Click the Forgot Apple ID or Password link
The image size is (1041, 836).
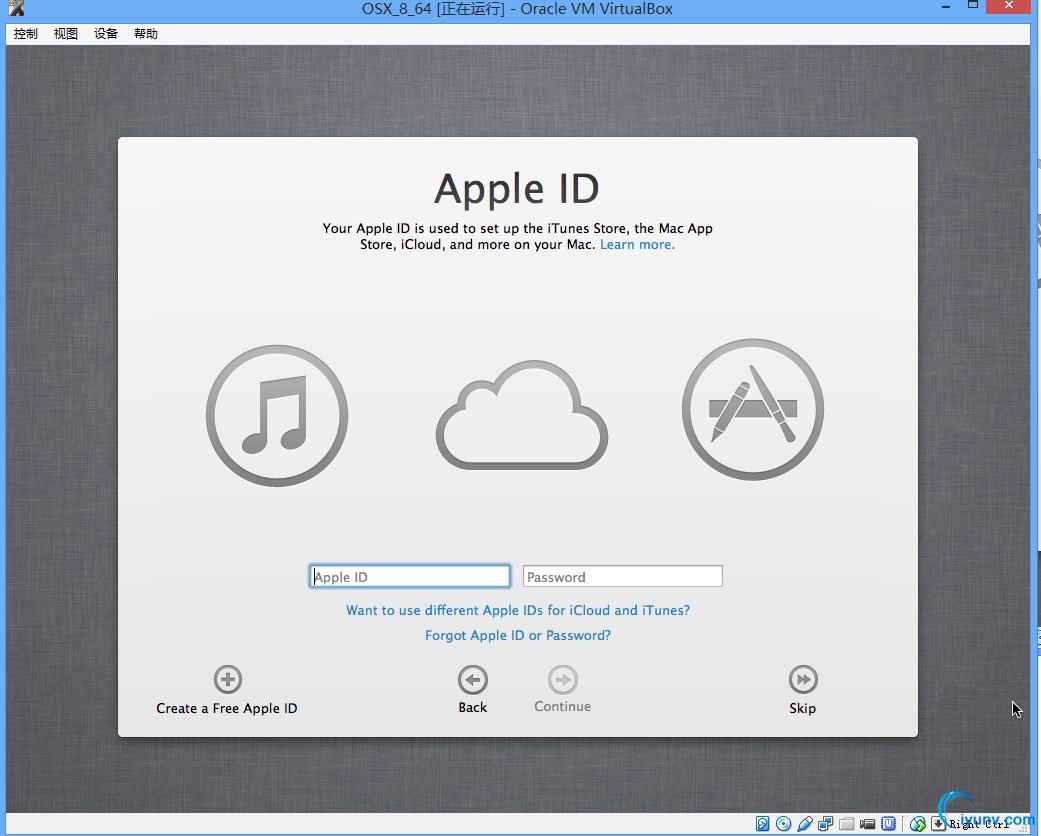[518, 636]
